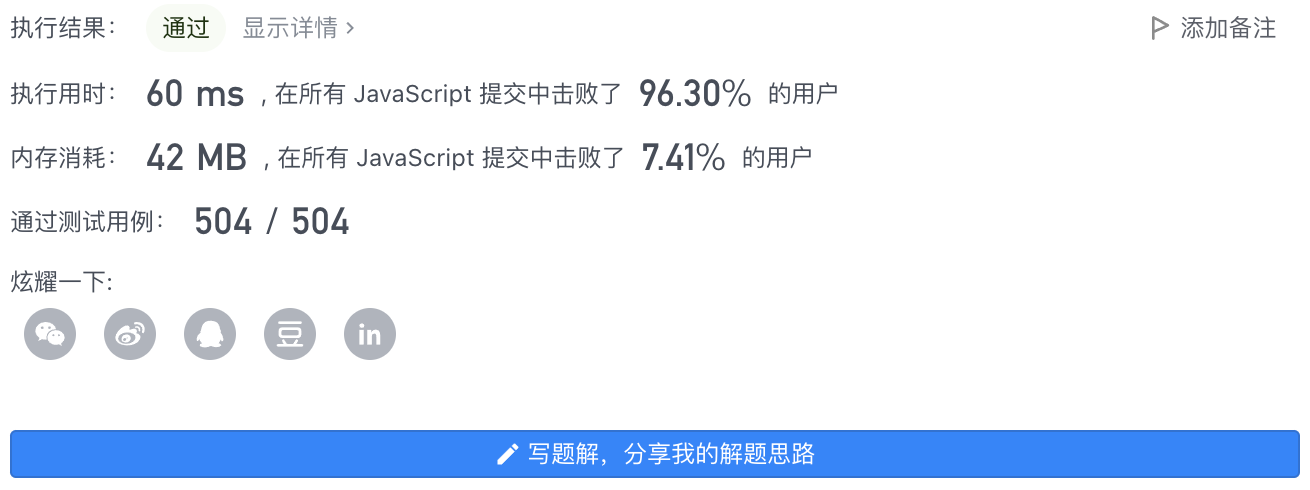Click the flag icon beside 添加备注

1160,28
